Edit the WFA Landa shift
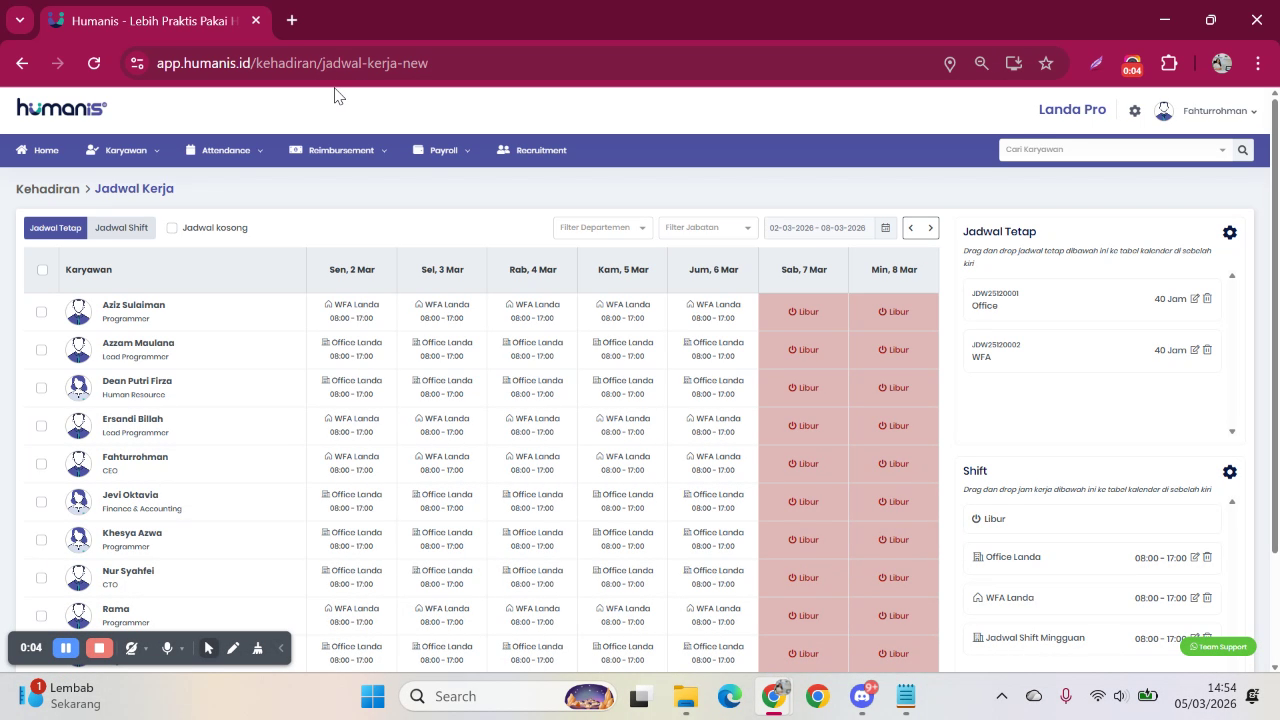1280x720 pixels. (1195, 598)
